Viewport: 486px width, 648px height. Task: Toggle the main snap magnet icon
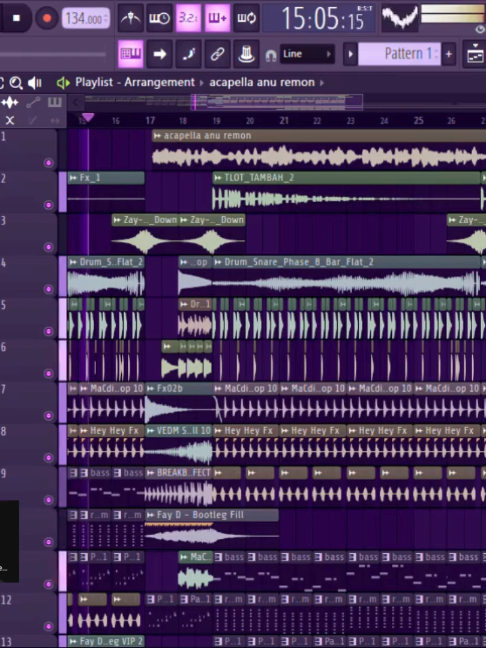(x=271, y=55)
